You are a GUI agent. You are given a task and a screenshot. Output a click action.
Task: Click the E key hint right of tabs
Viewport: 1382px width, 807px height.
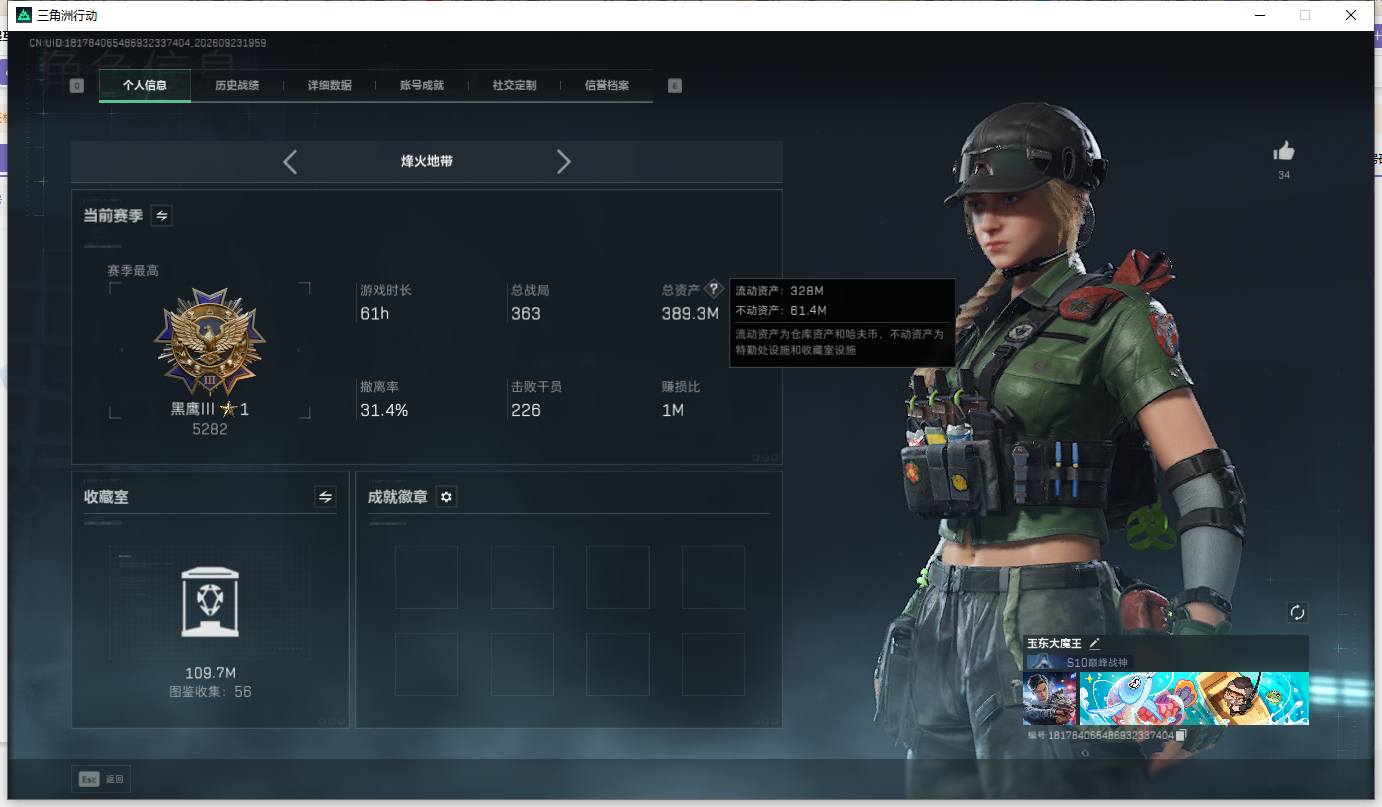click(x=675, y=86)
